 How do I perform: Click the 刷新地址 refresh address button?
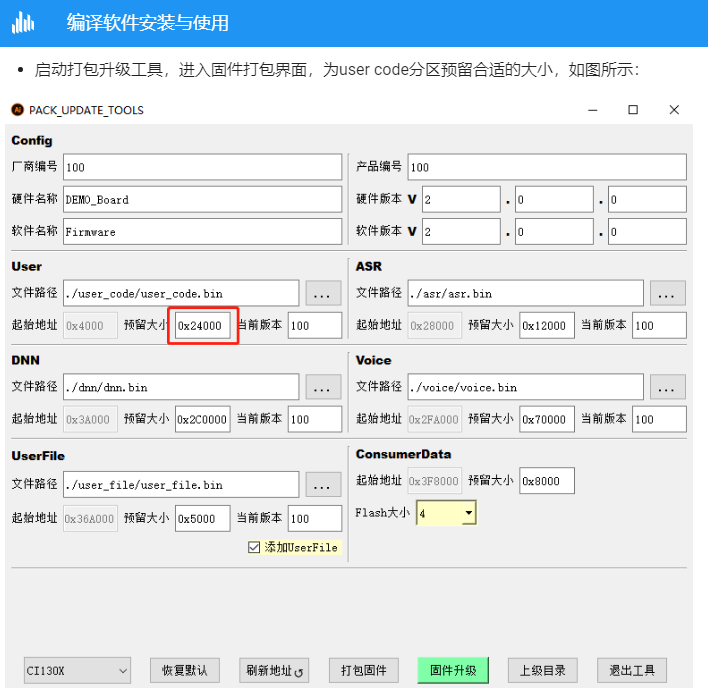pos(272,670)
